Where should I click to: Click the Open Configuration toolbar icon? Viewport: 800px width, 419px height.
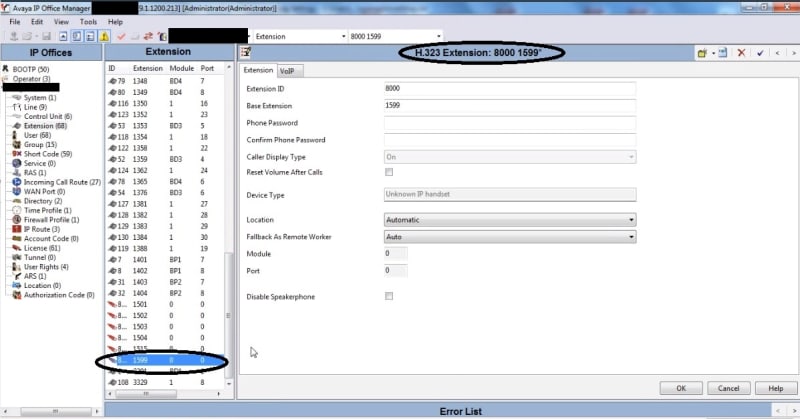(x=27, y=36)
